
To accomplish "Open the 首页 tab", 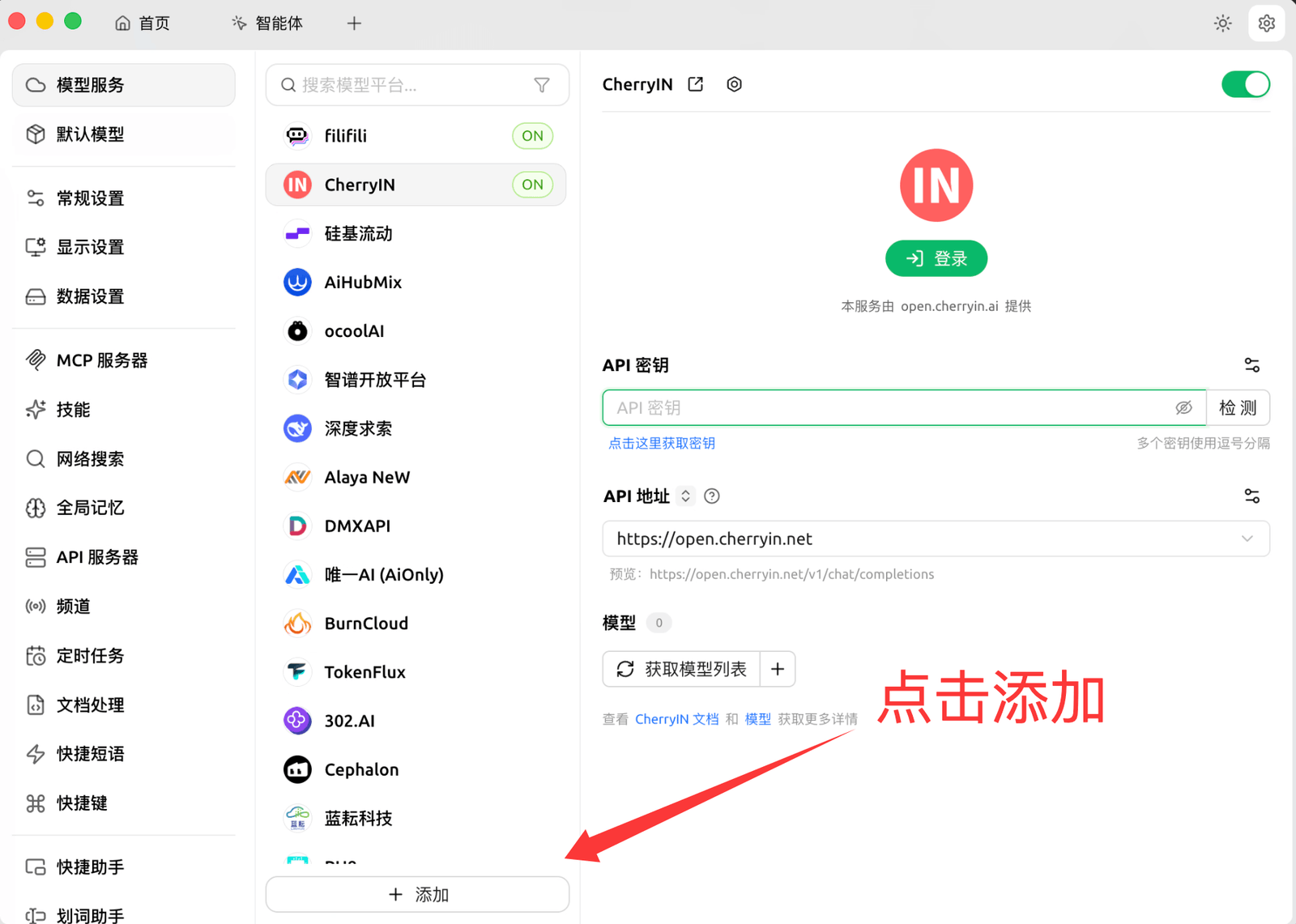I will [143, 23].
